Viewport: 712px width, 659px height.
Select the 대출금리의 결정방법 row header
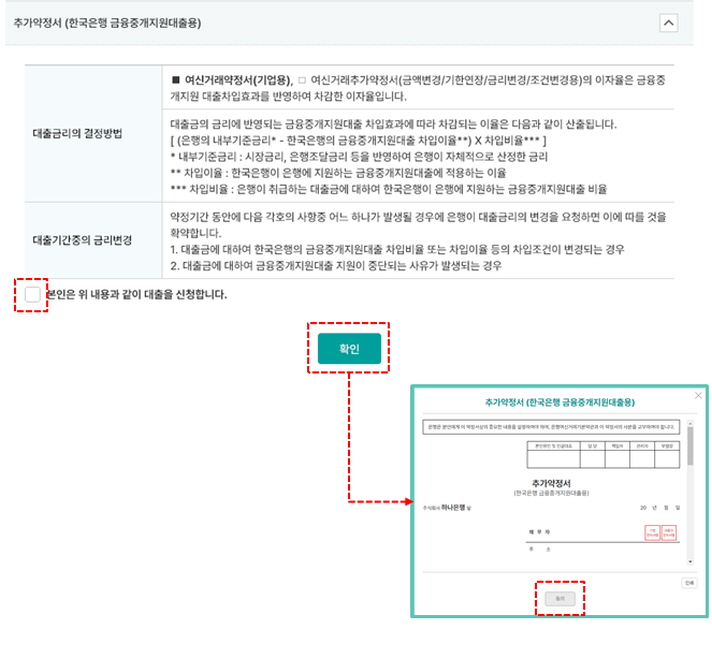tap(77, 133)
